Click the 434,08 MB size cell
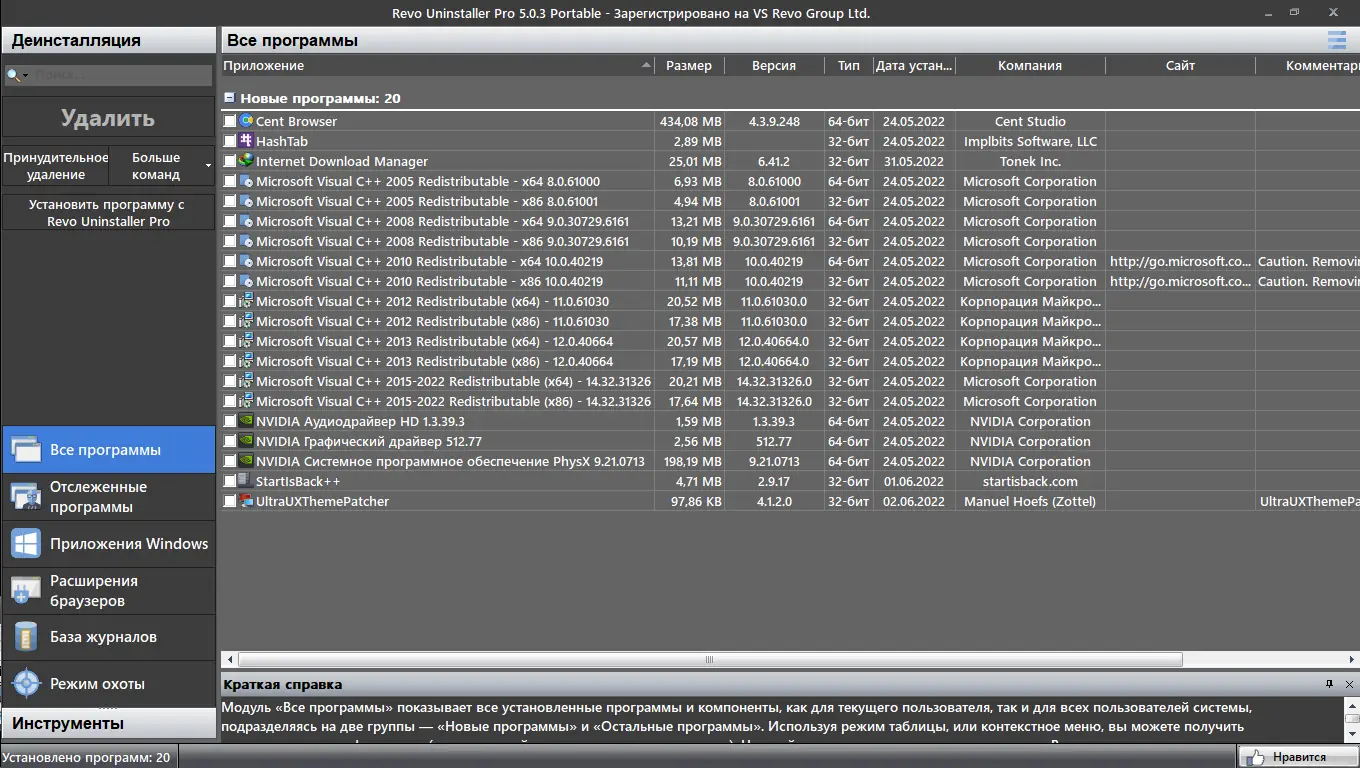Viewport: 1360px width, 768px height. pos(690,121)
